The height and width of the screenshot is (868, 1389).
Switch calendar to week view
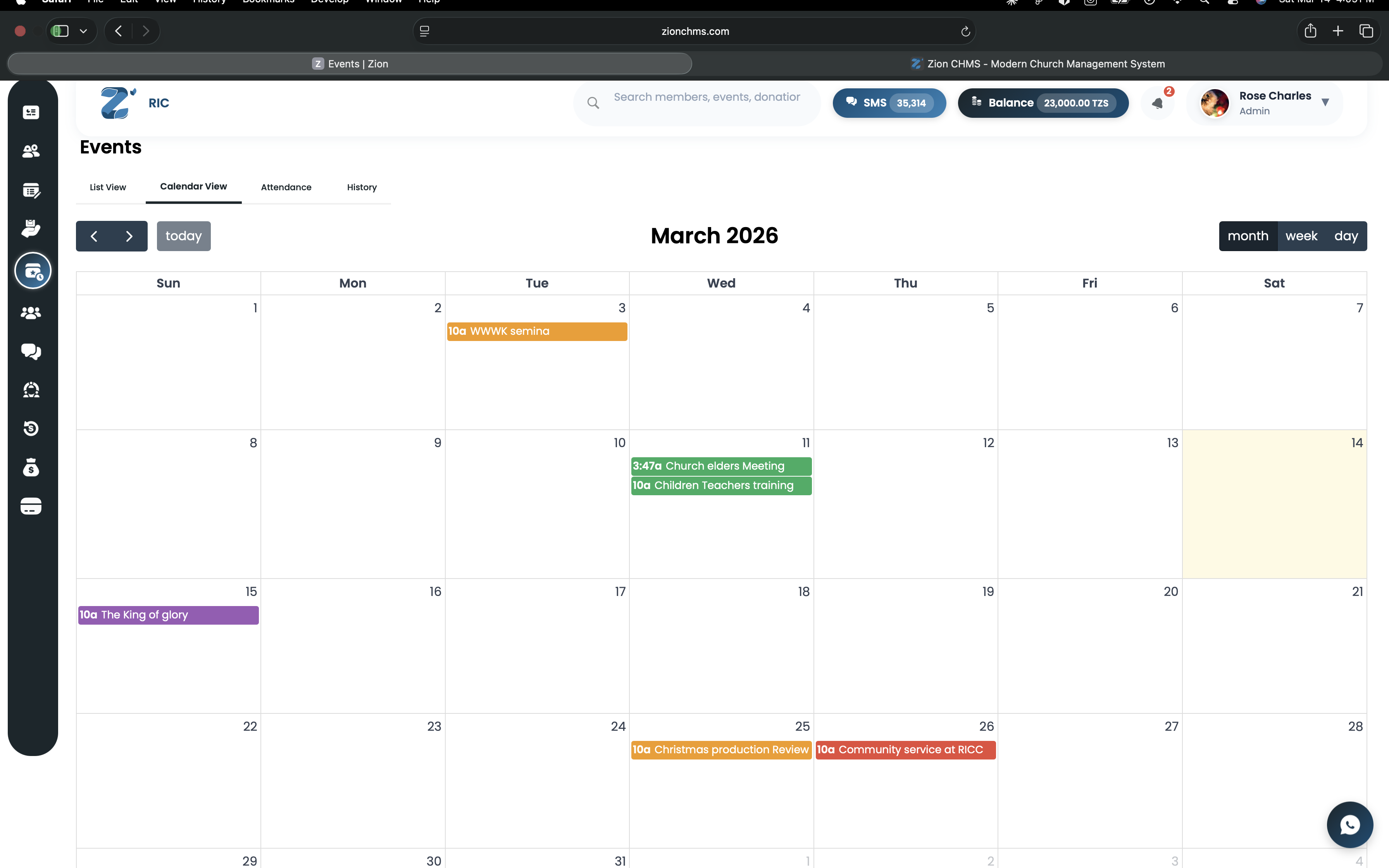click(x=1301, y=235)
